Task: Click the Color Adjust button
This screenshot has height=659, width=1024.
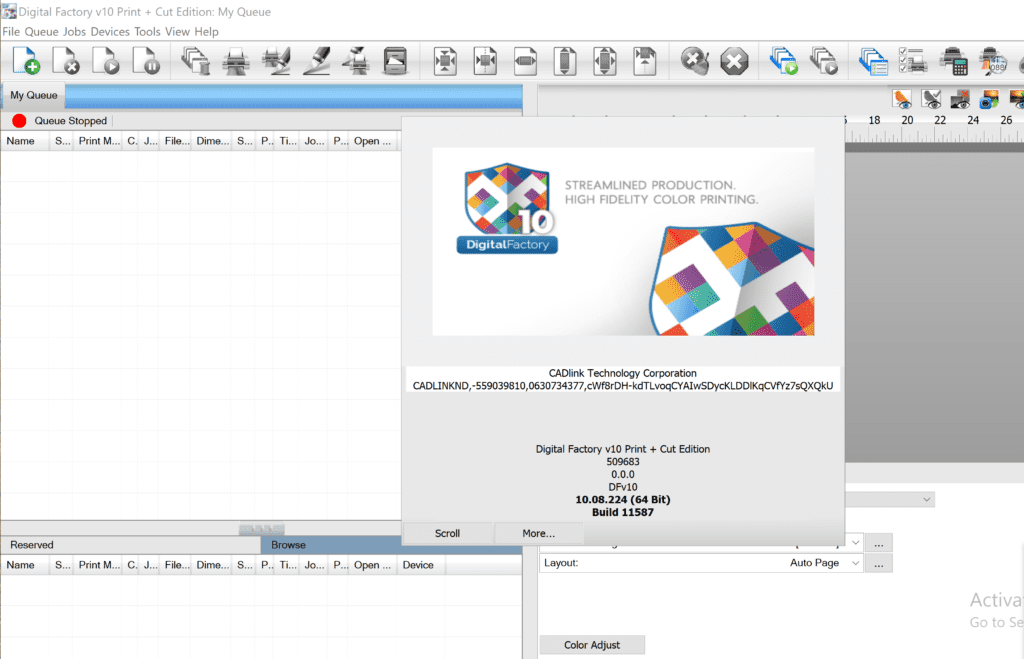Action: point(591,645)
